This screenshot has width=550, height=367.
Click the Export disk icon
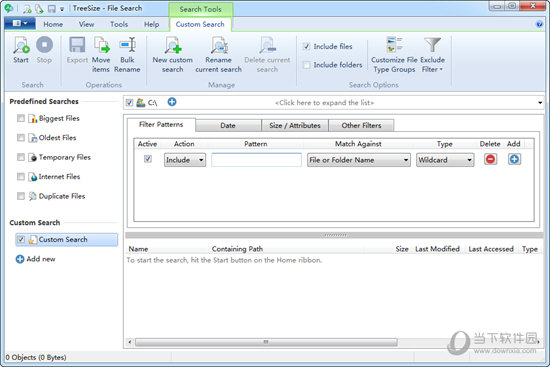77,45
